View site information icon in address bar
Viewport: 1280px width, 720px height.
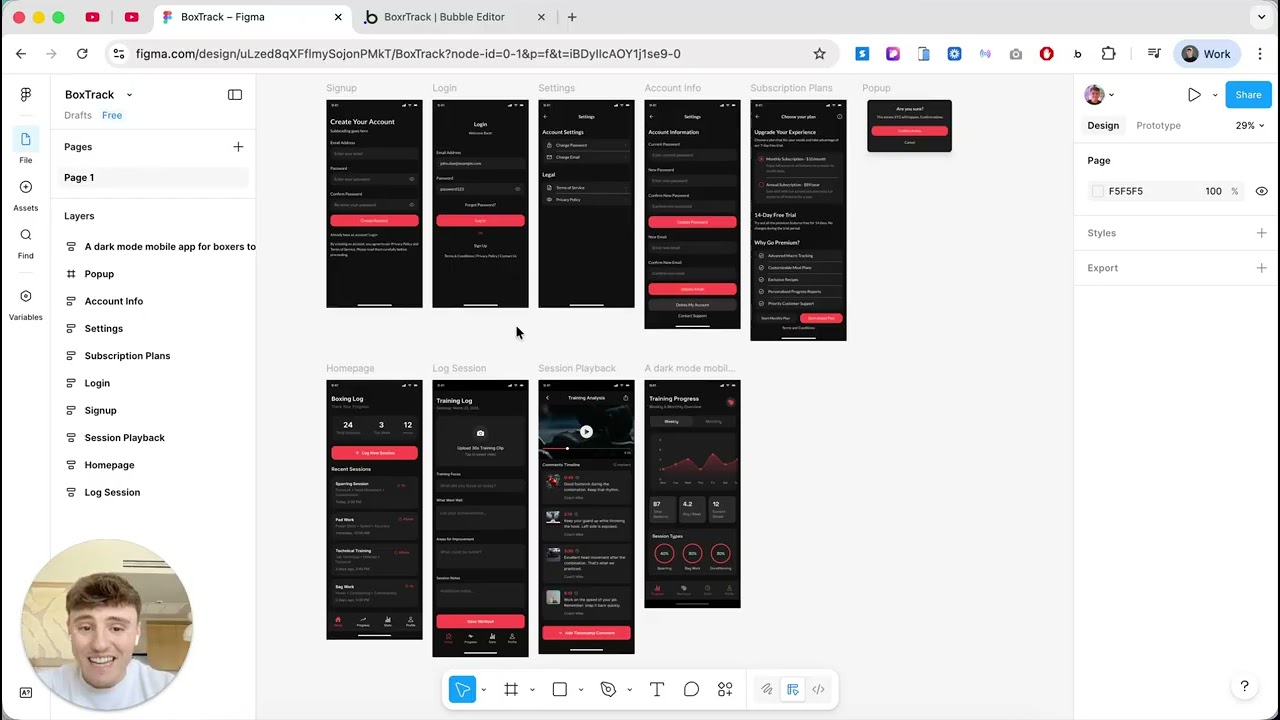tap(118, 54)
